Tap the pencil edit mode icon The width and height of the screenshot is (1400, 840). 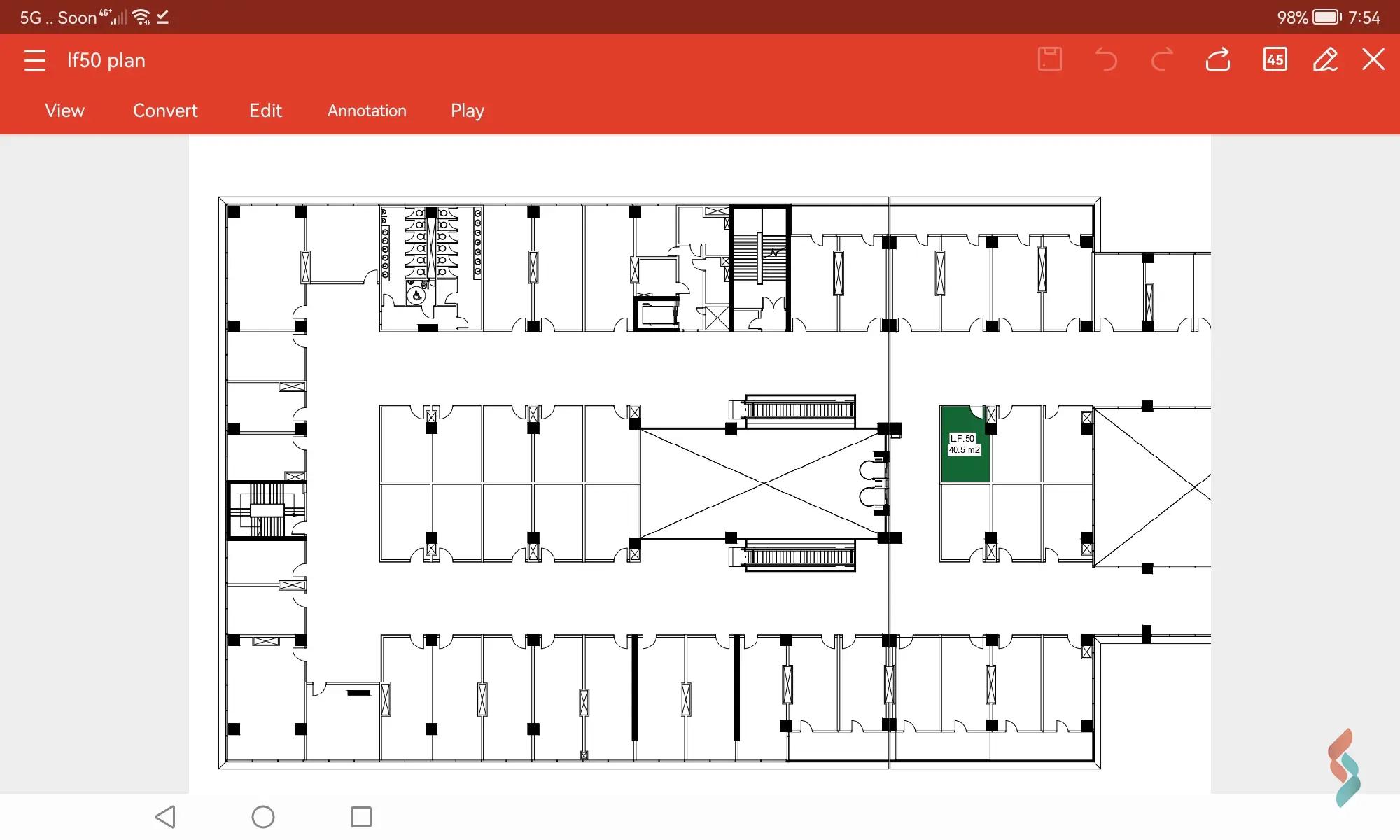click(x=1325, y=59)
